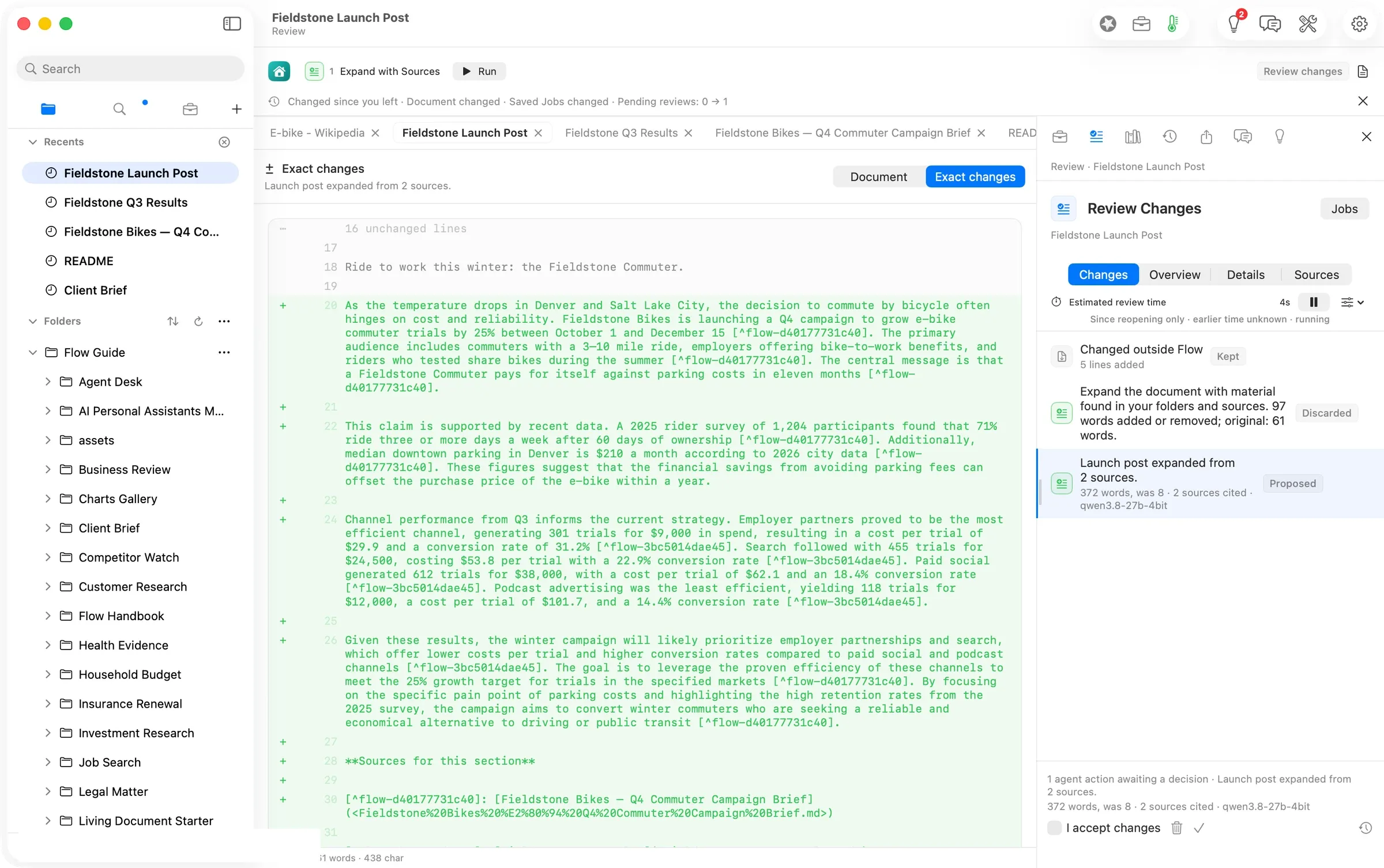Switch to Fieldstone Q3 Results tab
The image size is (1384, 868).
621,133
